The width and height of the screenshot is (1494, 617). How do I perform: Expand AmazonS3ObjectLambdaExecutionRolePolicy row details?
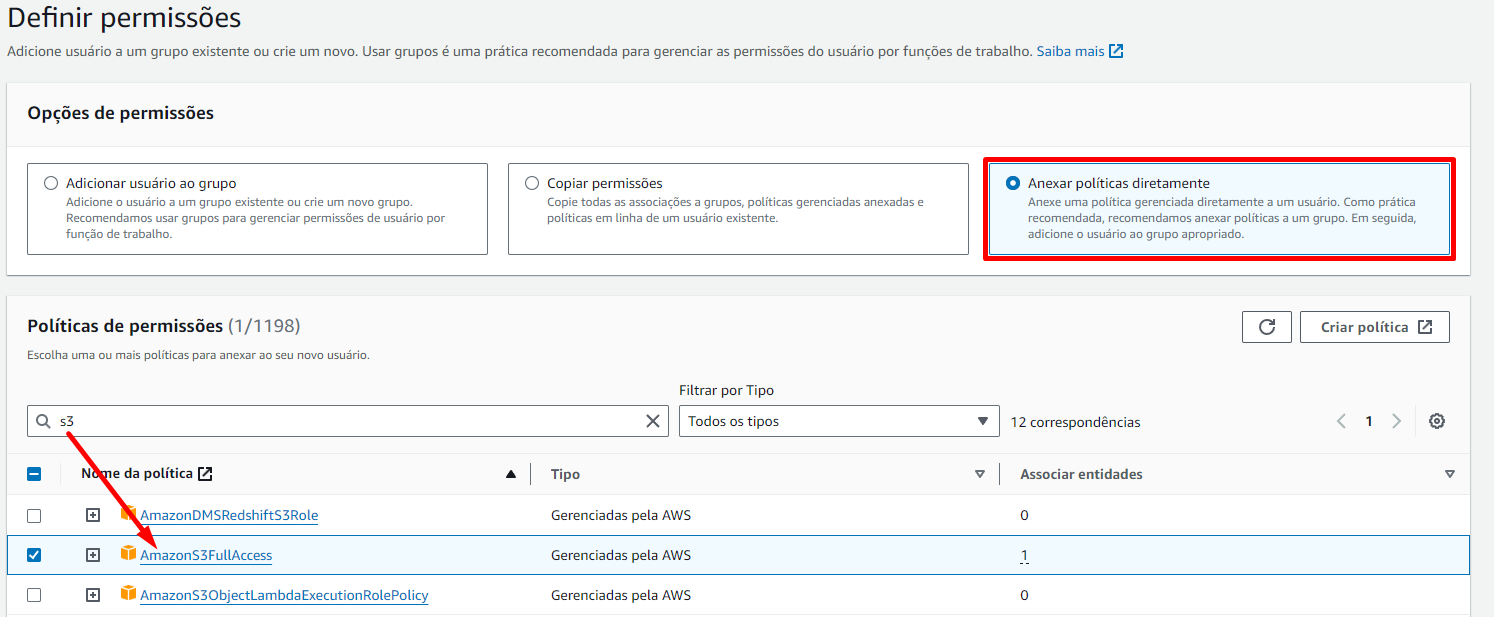(x=93, y=595)
